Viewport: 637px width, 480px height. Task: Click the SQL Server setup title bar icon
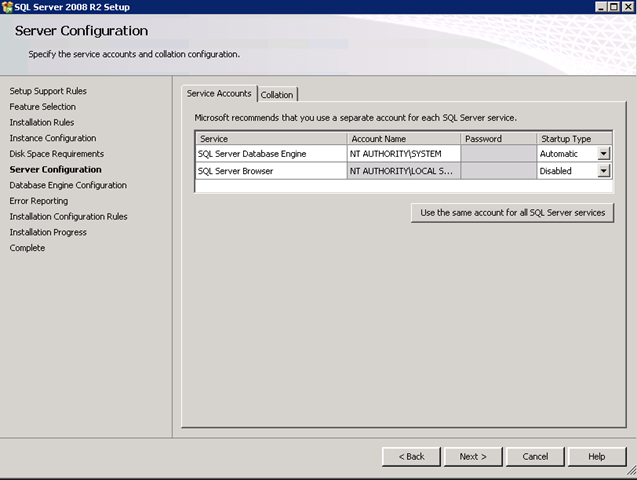click(7, 7)
